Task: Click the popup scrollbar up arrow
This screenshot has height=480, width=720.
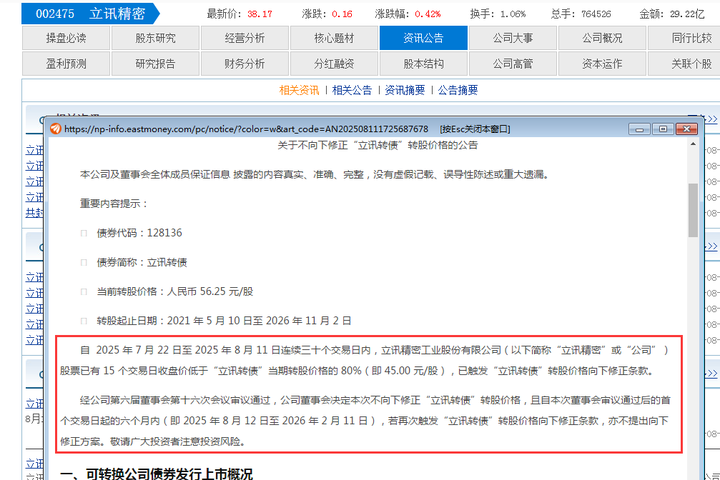Action: (693, 144)
